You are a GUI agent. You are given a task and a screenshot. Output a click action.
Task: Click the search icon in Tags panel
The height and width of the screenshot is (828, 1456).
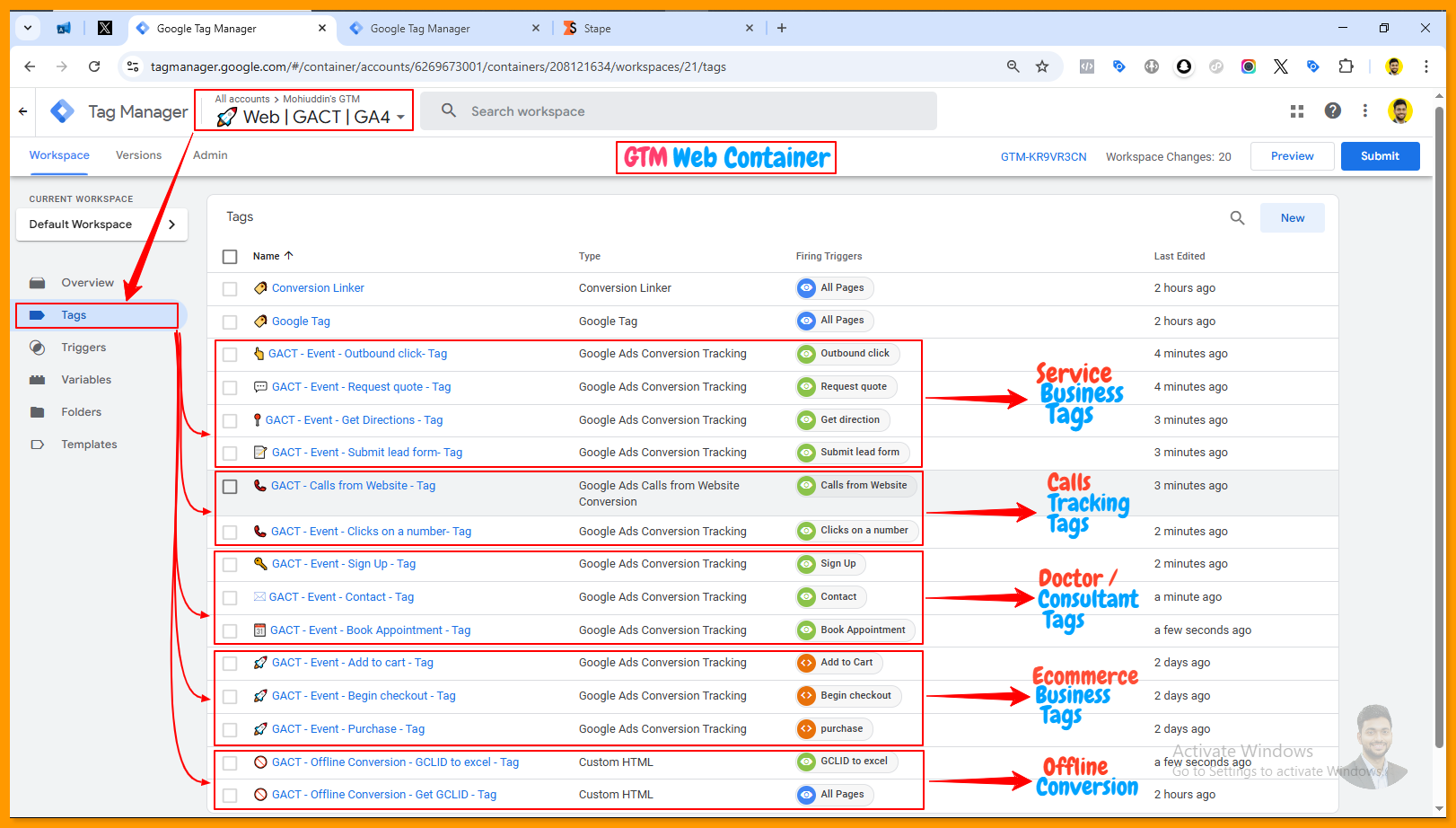tap(1237, 218)
